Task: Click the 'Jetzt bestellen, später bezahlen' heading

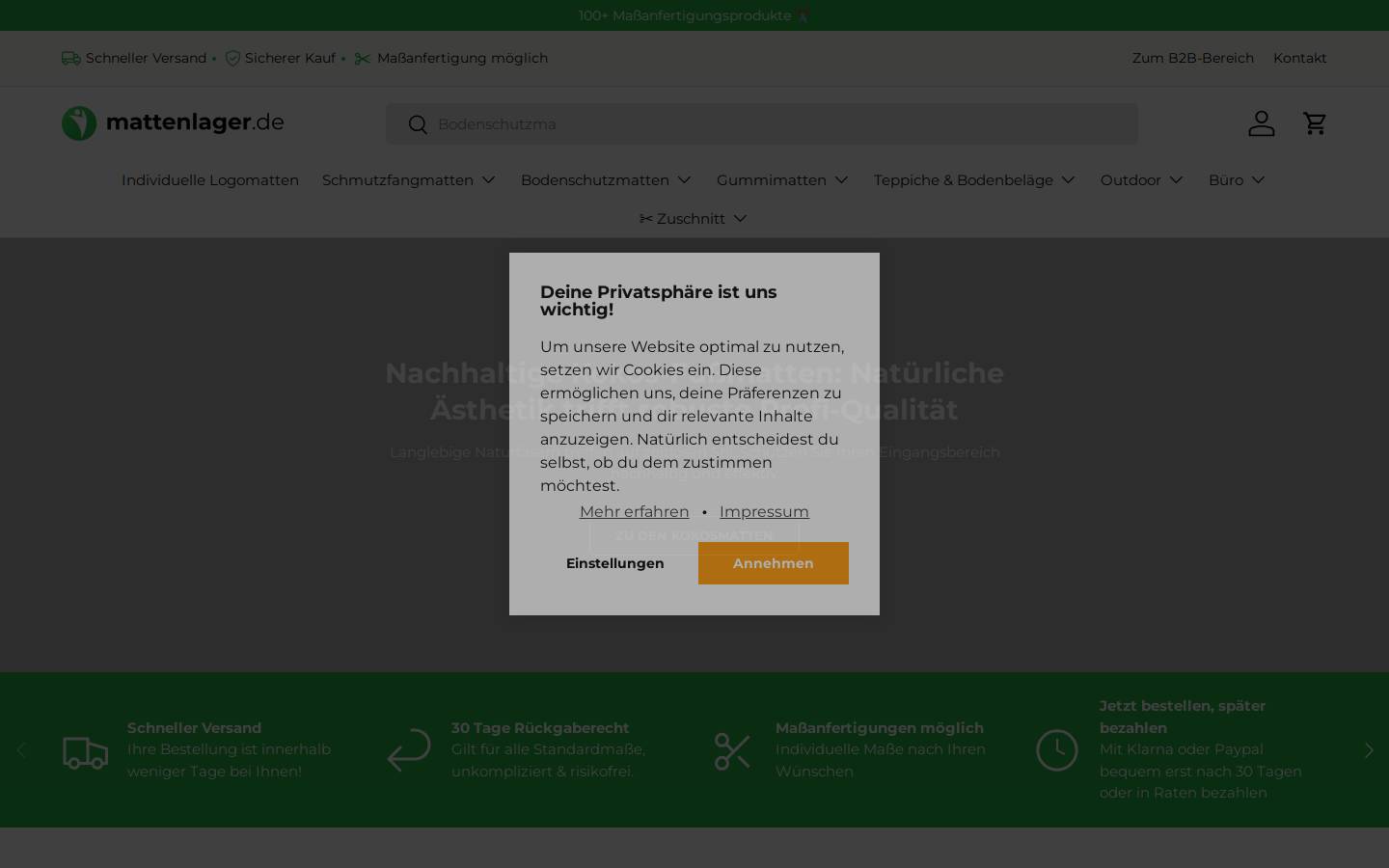Action: point(1183,717)
